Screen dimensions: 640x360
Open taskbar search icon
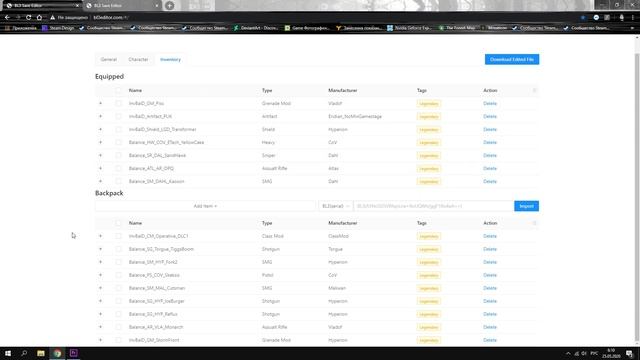click(x=24, y=353)
